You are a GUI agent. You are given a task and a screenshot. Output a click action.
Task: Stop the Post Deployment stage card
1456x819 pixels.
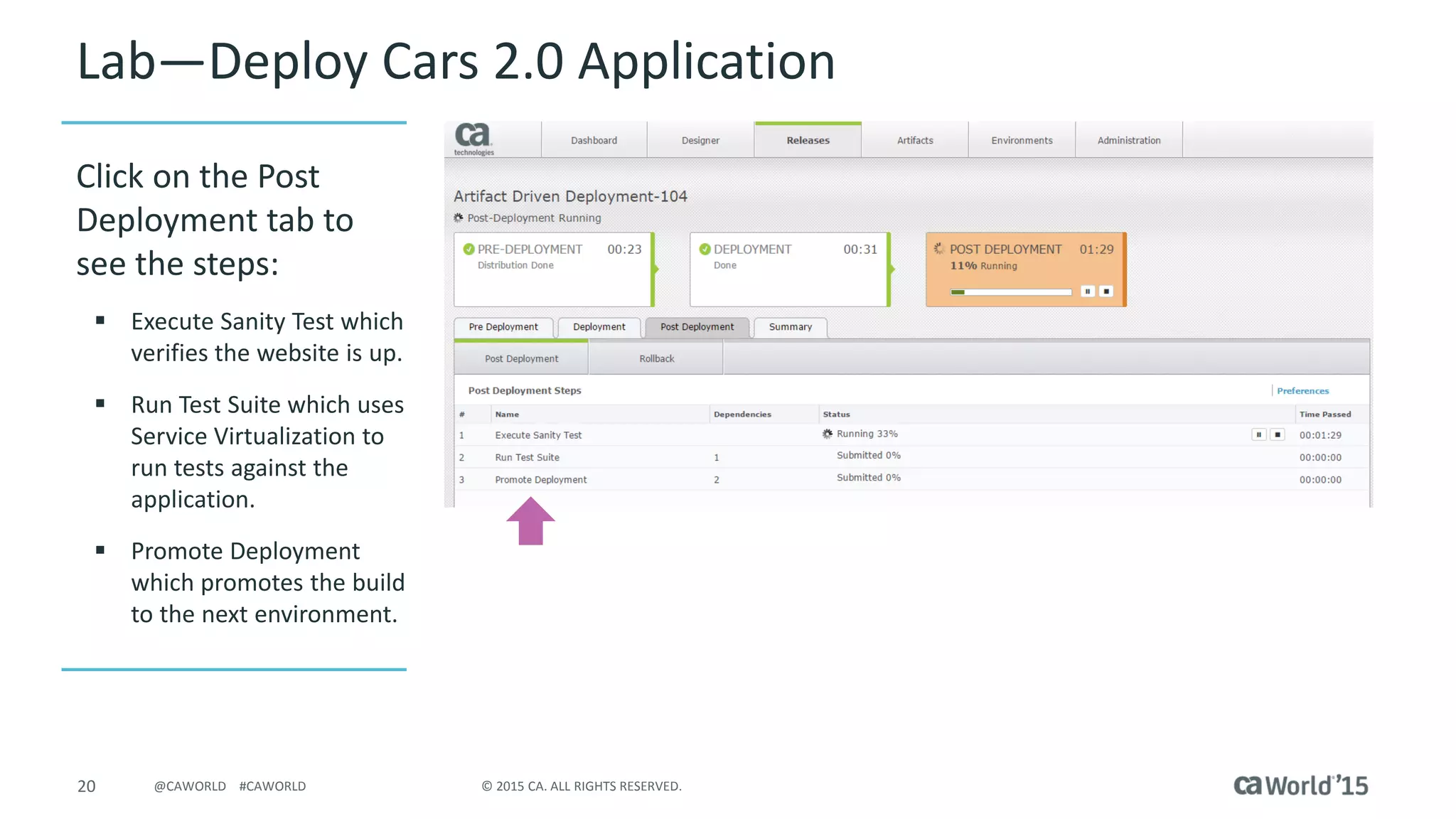click(x=1106, y=291)
